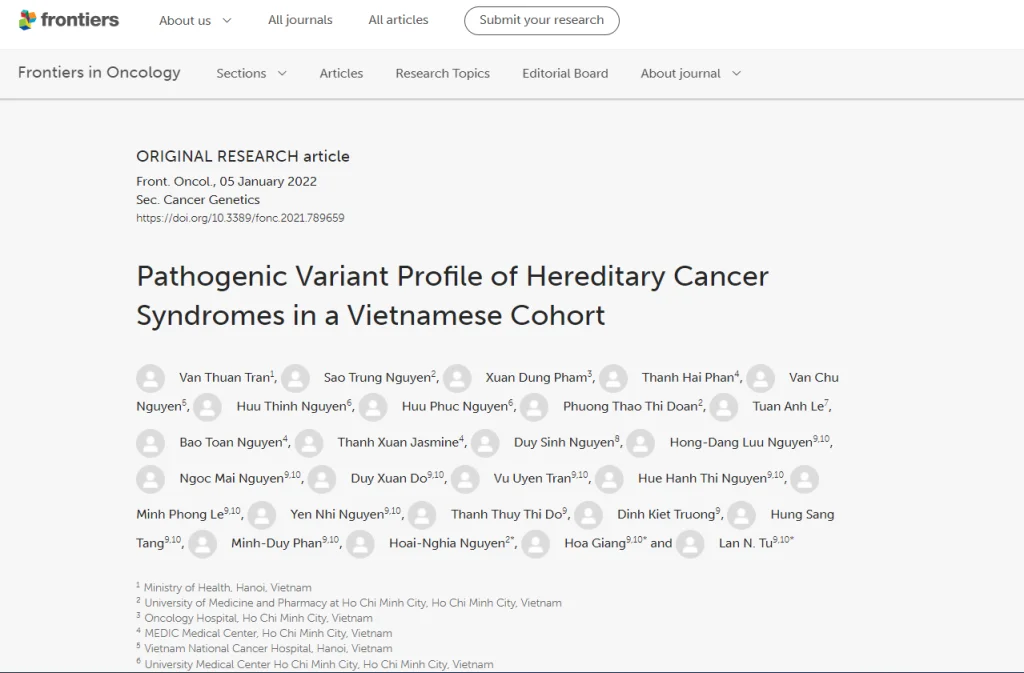
Task: Click the Frontiers in Oncology journal title
Action: (x=99, y=72)
